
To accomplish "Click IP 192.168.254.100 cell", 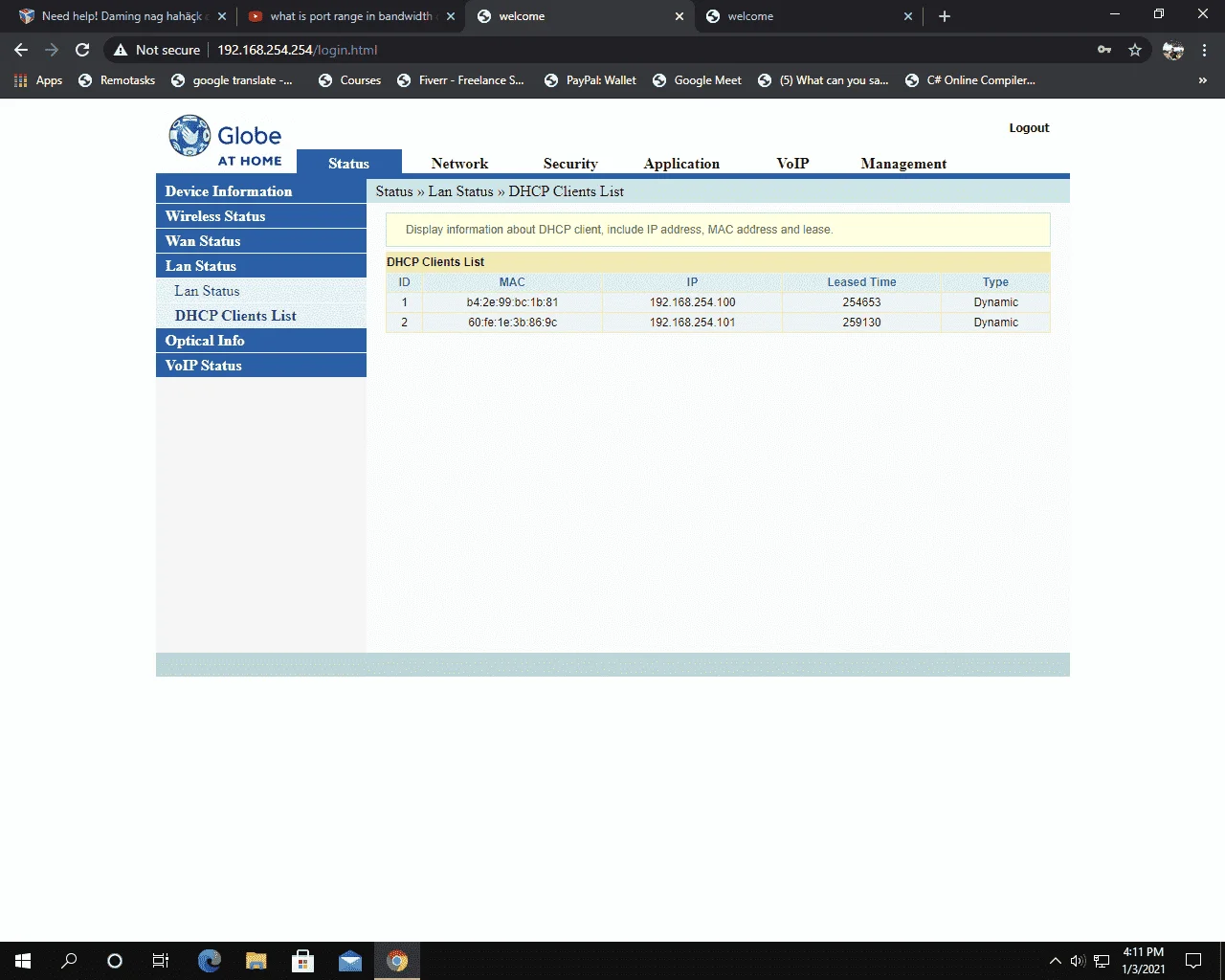I will pyautogui.click(x=692, y=302).
